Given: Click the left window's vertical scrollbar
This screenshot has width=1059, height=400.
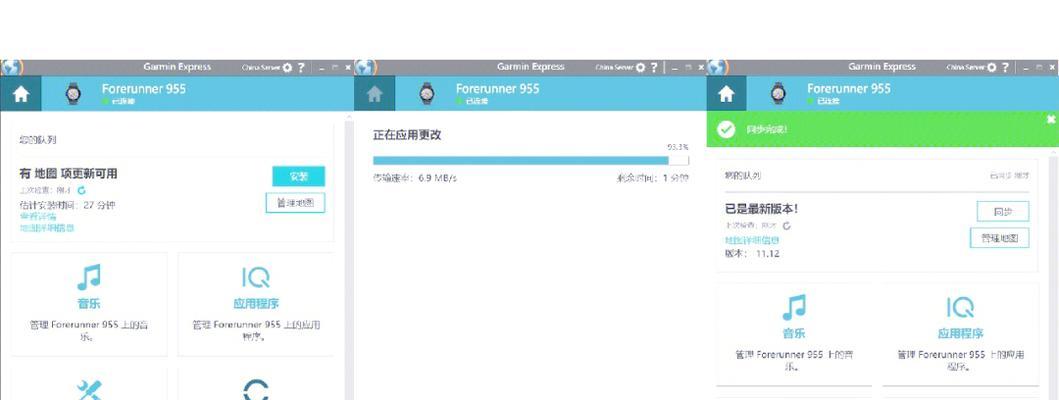Looking at the screenshot, I should (x=349, y=257).
